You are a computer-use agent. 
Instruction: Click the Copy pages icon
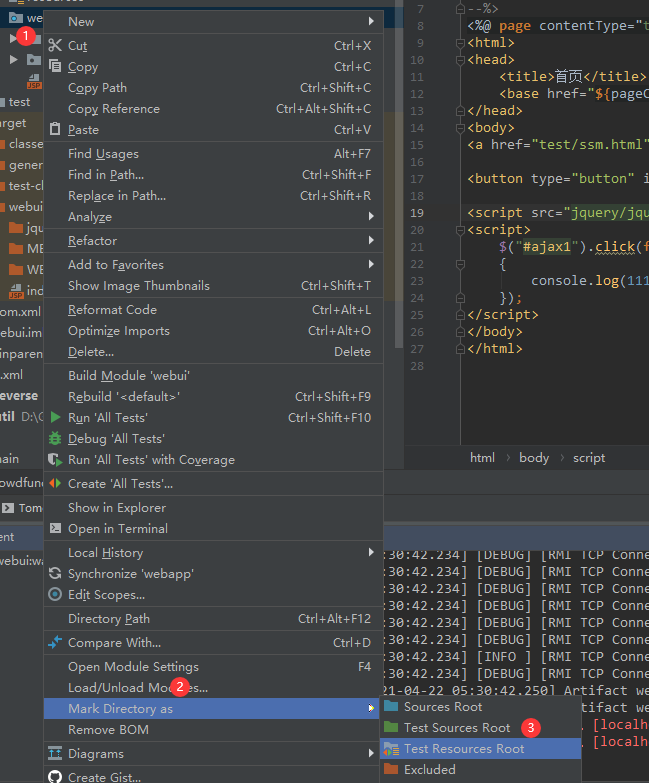point(55,66)
